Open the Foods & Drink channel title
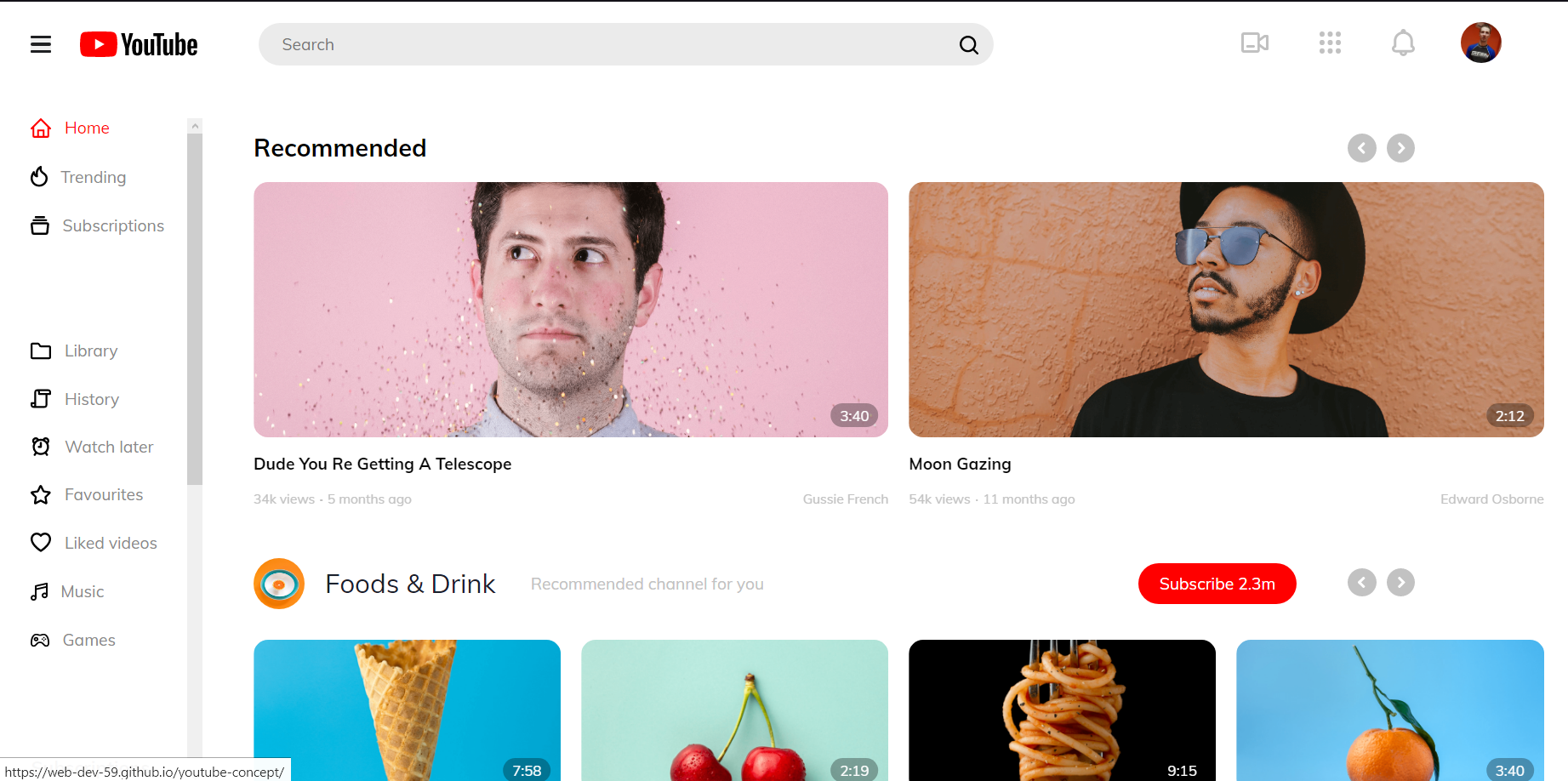The width and height of the screenshot is (1568, 781). tap(410, 584)
